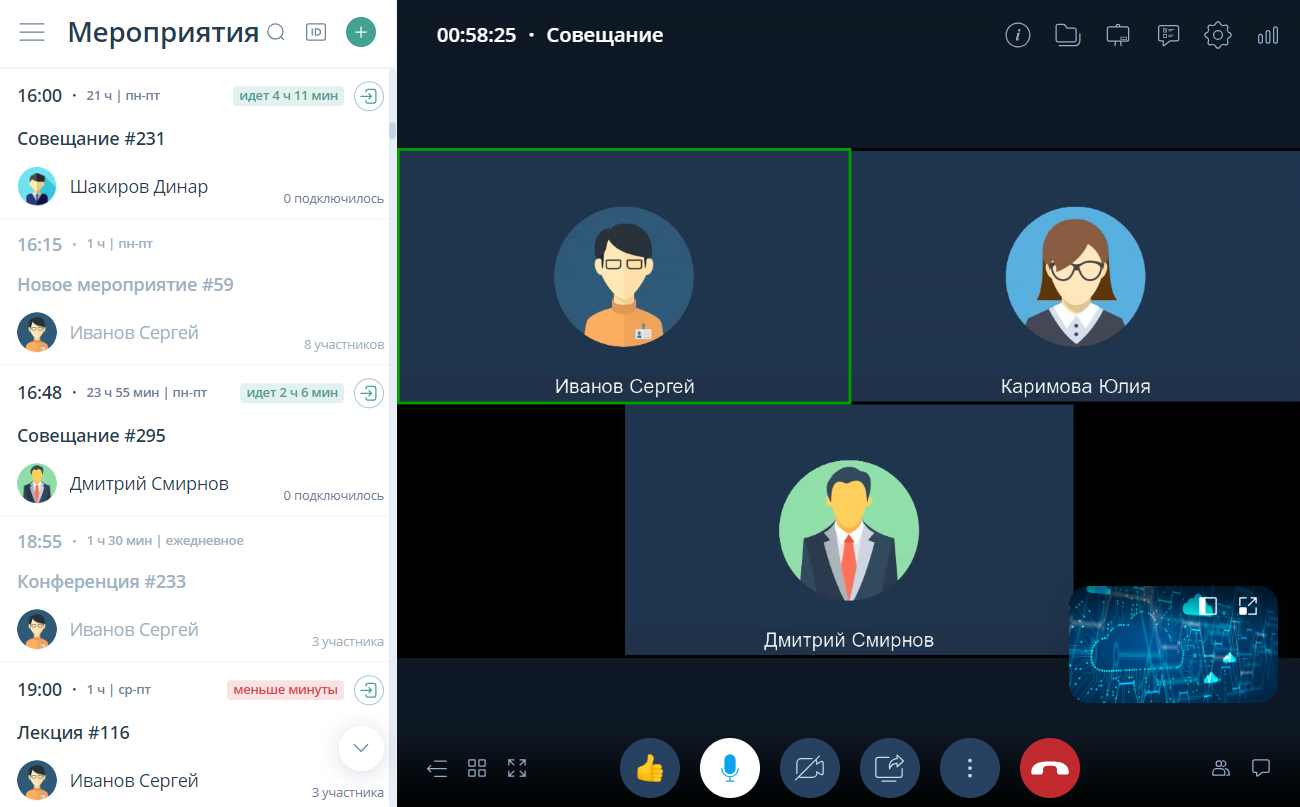Toggle fullscreen video layout
The image size is (1300, 807).
tap(517, 768)
